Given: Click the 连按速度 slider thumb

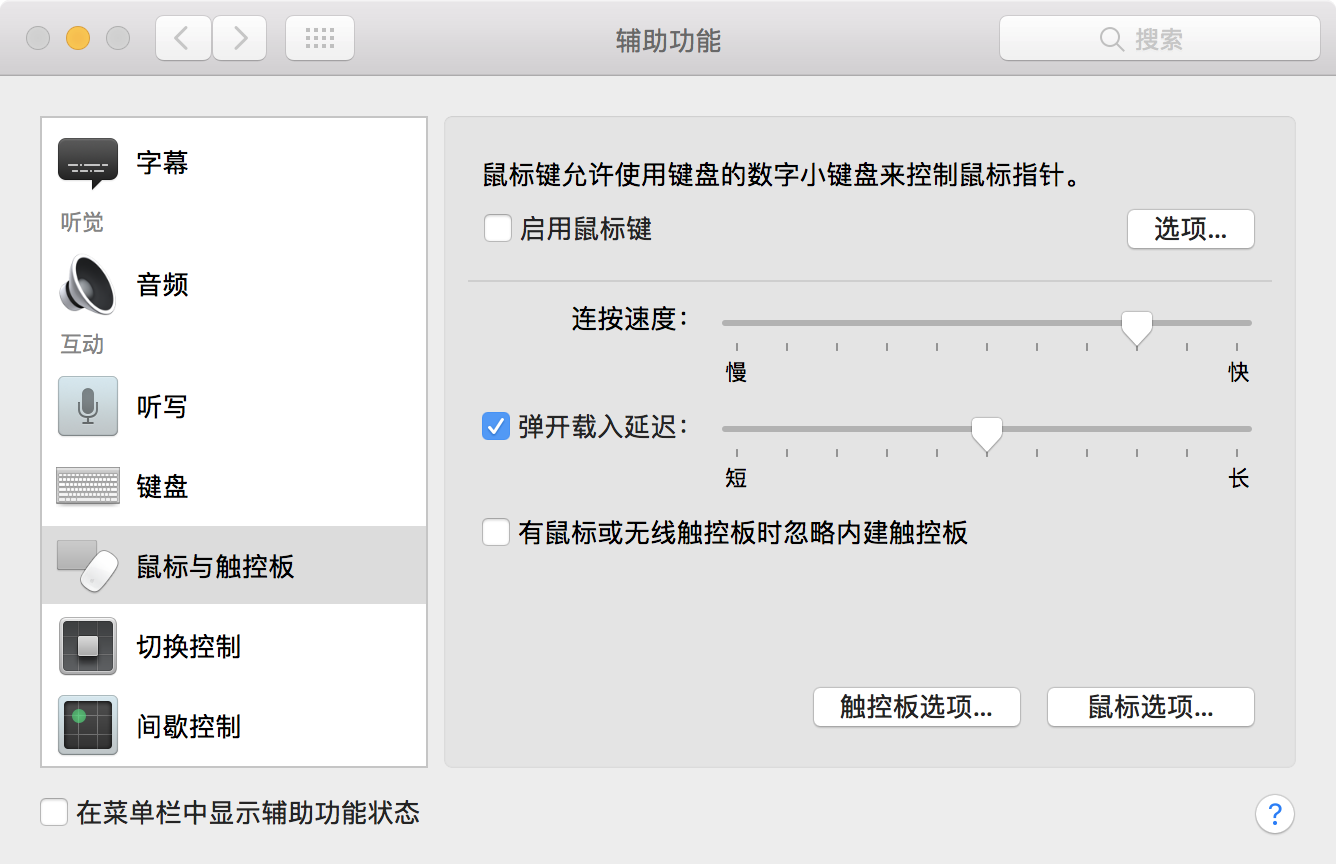Looking at the screenshot, I should coord(1137,327).
